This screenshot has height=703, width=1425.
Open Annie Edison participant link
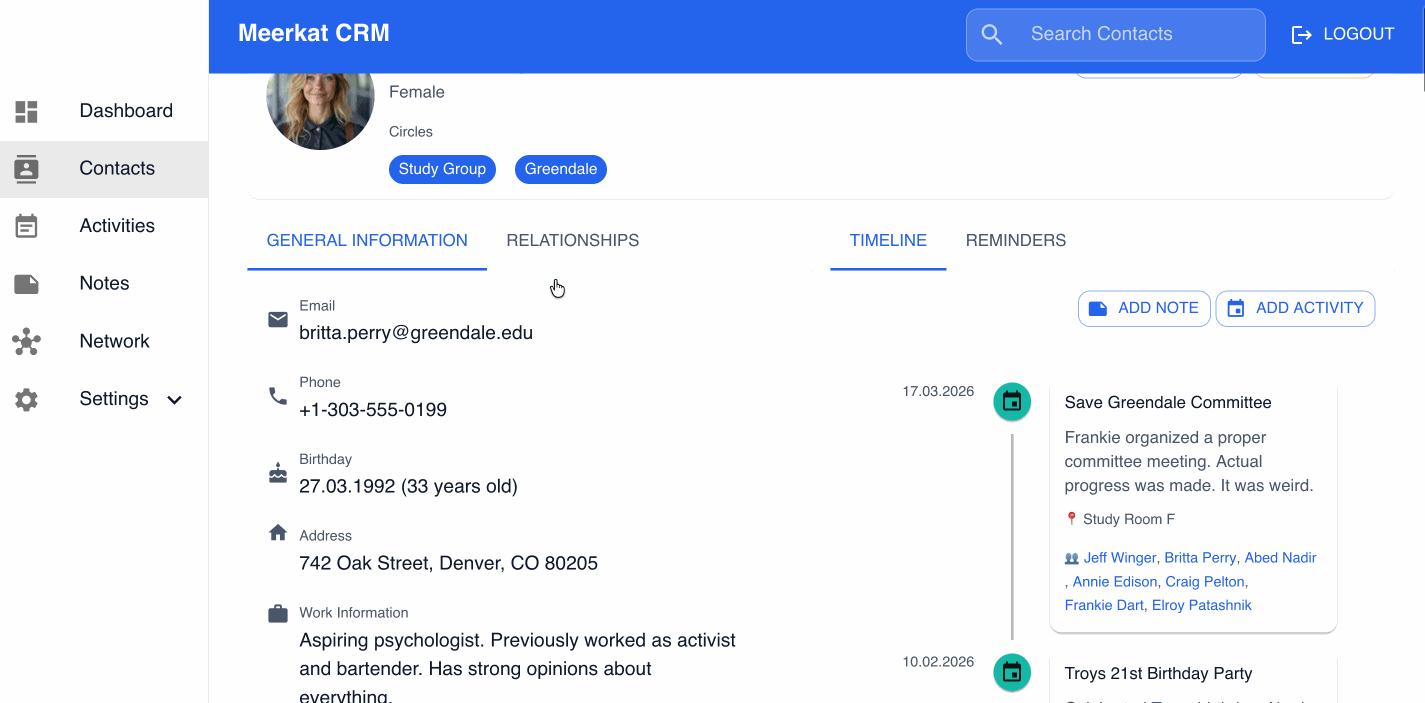(1117, 582)
